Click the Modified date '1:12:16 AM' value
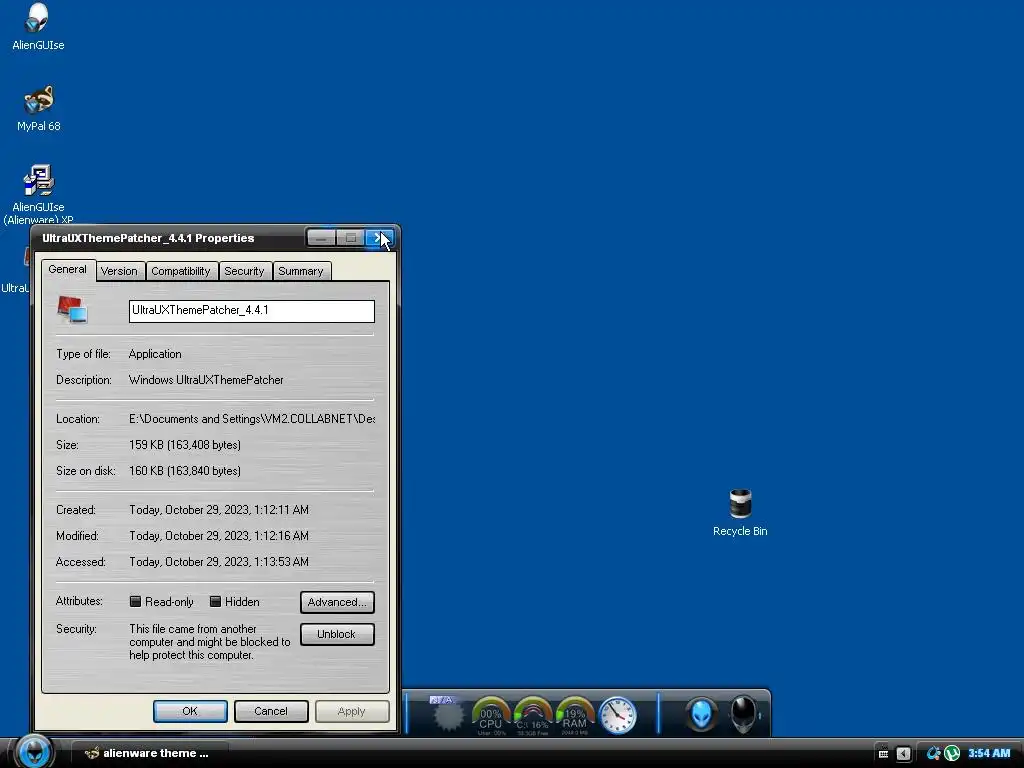Image resolution: width=1024 pixels, height=768 pixels. click(219, 536)
